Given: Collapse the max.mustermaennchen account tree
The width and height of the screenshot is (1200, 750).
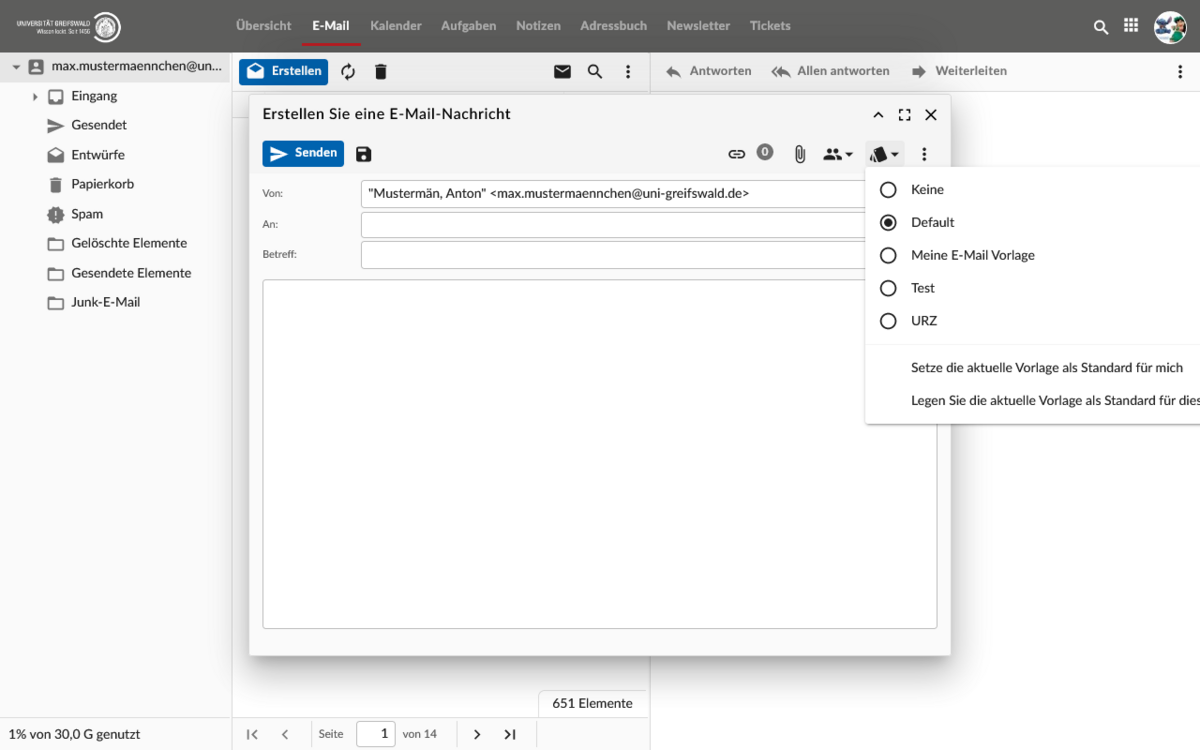Looking at the screenshot, I should [16, 67].
